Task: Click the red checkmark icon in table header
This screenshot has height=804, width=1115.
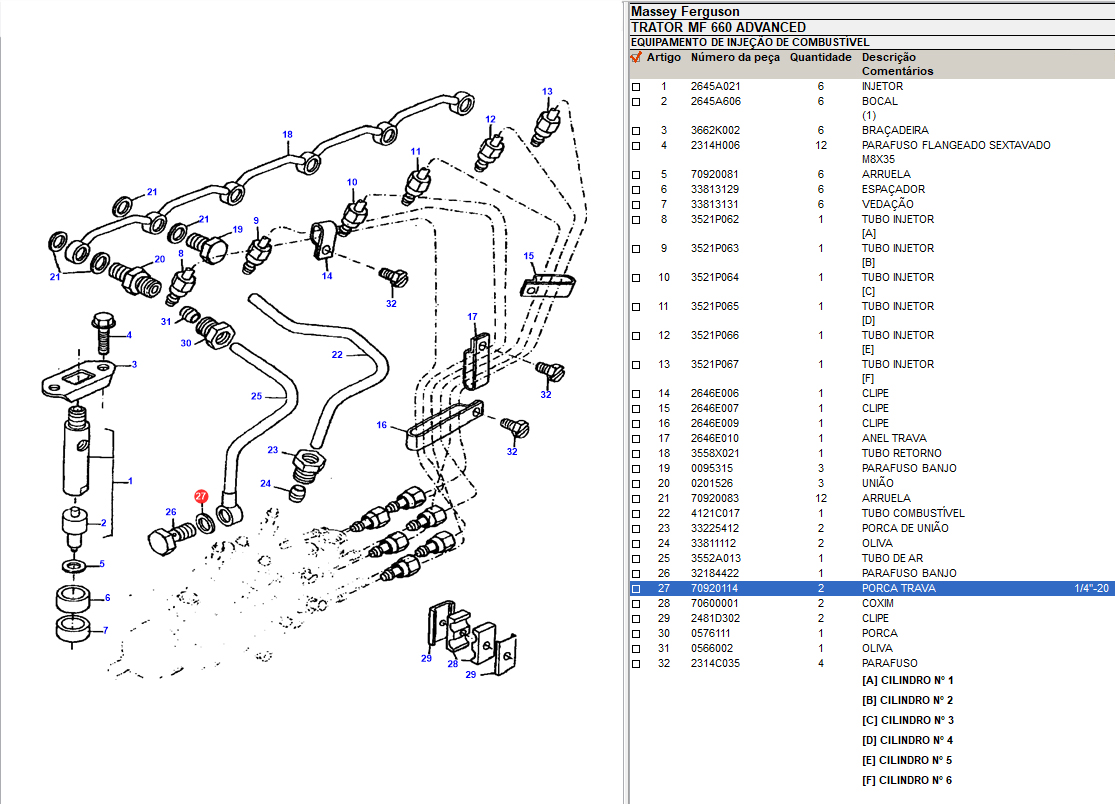Action: (x=636, y=57)
